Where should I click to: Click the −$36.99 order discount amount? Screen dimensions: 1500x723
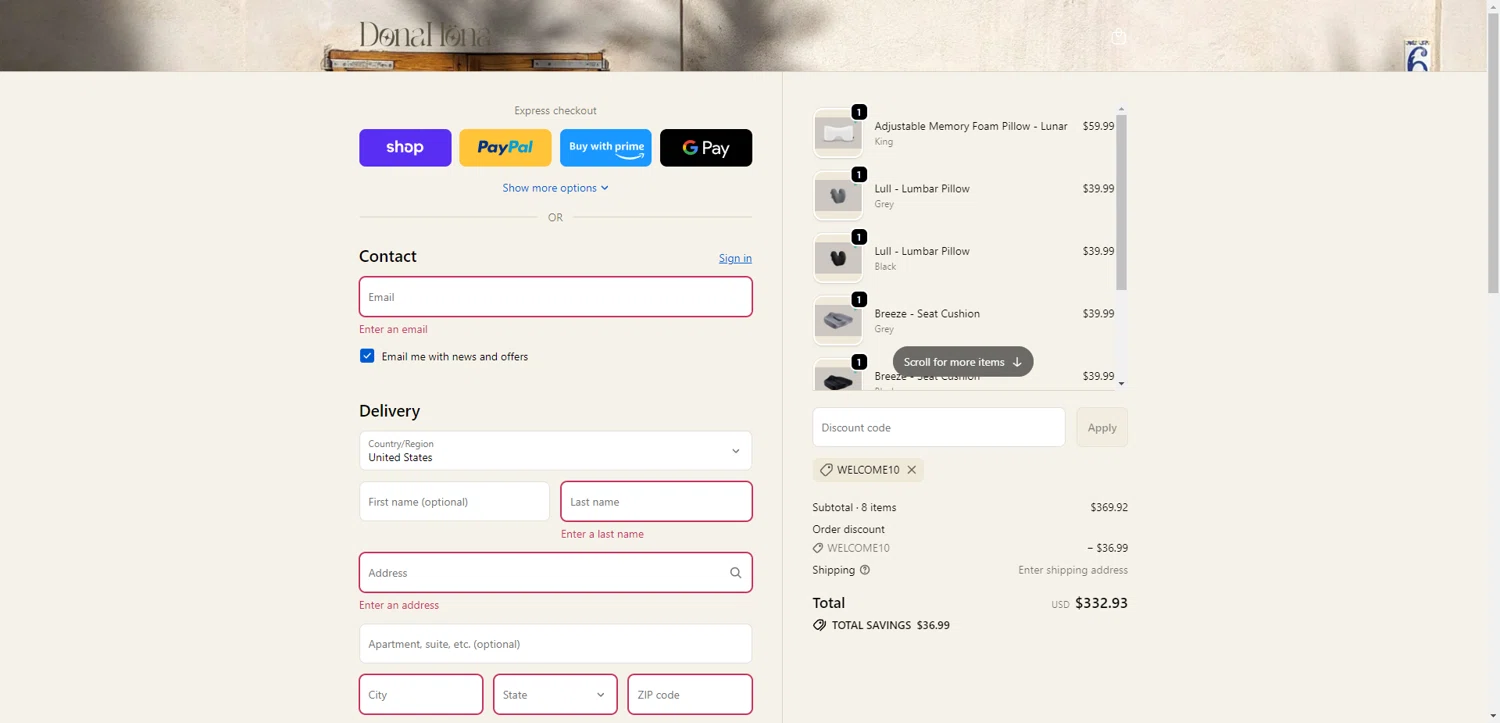click(1107, 548)
